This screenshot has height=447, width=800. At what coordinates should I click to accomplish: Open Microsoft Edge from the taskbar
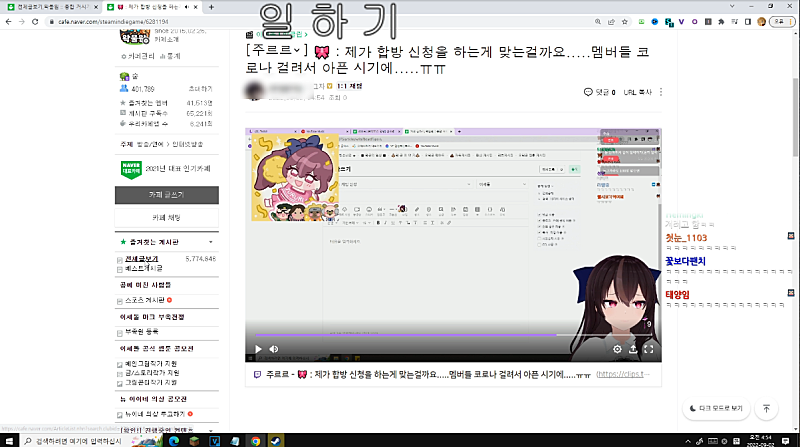[174, 441]
